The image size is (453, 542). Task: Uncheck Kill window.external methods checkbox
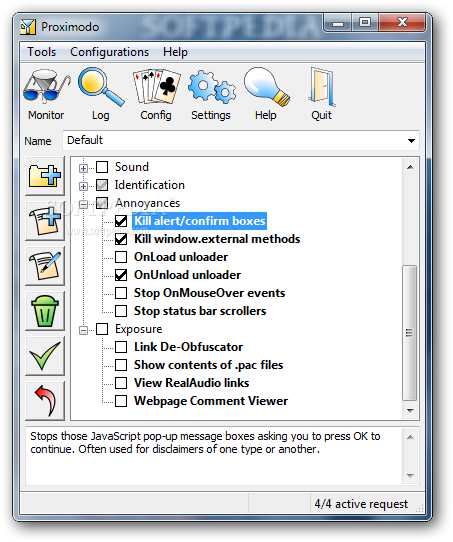tap(121, 239)
